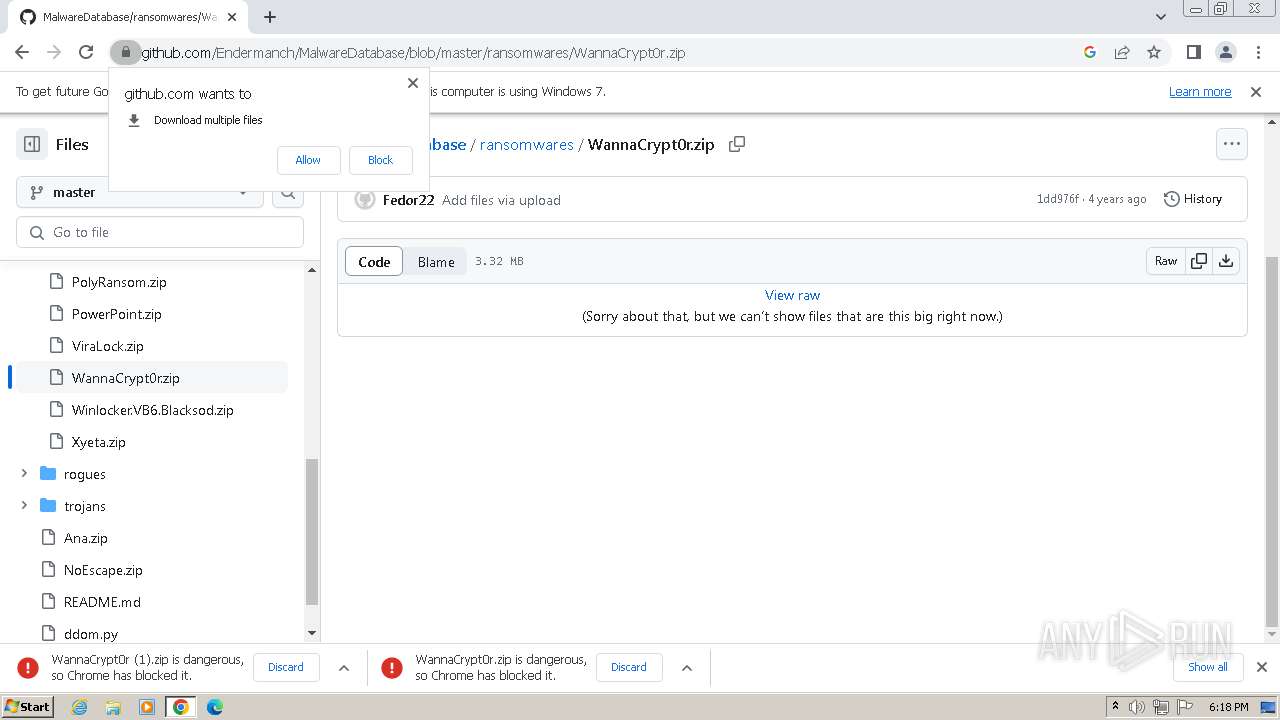Open PowerPoint.zip in file tree
Viewport: 1280px width, 720px height.
pos(116,314)
